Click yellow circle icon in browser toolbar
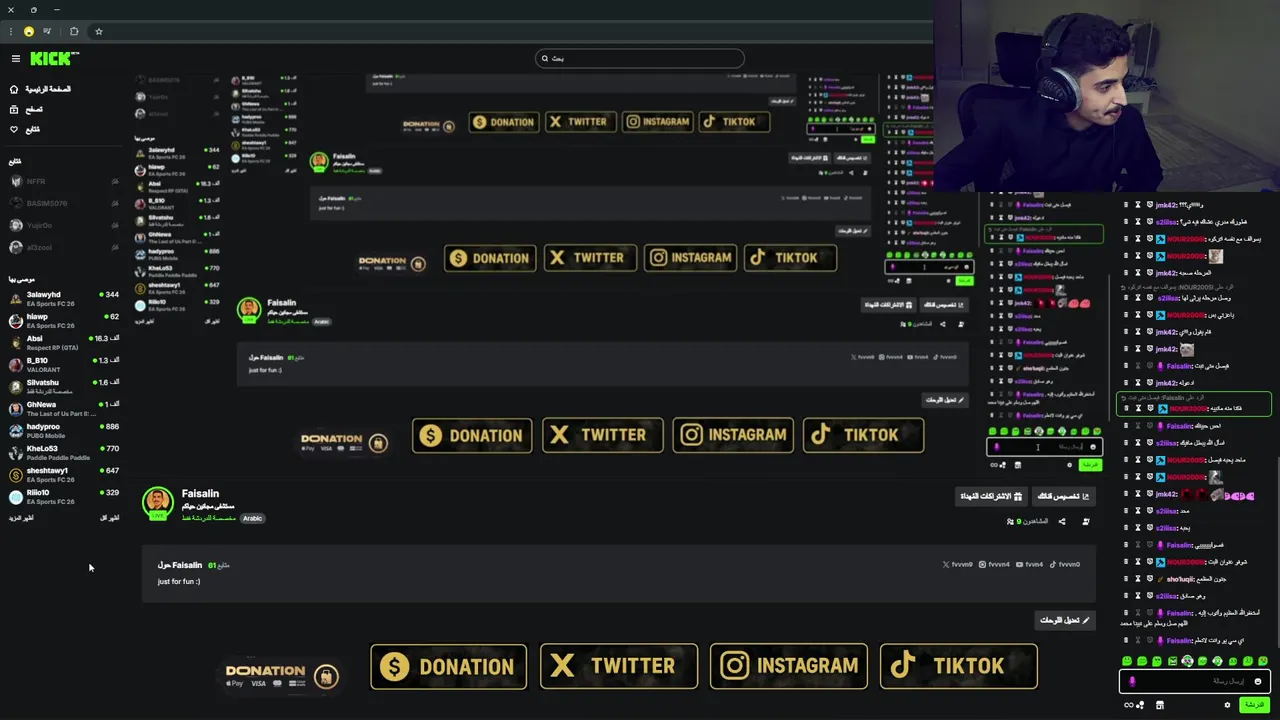This screenshot has height=720, width=1280. pos(28,31)
